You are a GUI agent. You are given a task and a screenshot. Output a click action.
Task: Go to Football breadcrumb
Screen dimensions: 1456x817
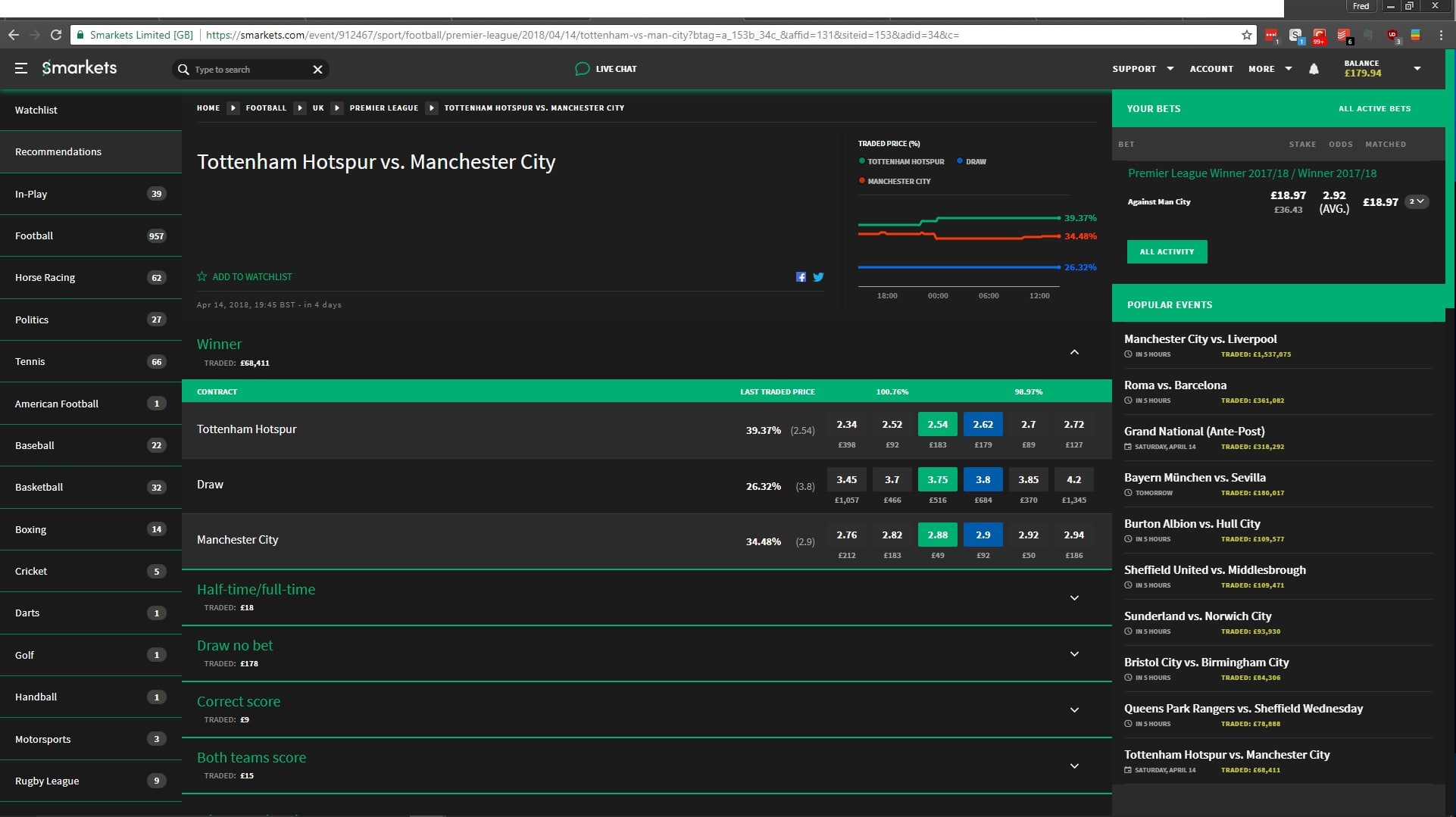266,108
